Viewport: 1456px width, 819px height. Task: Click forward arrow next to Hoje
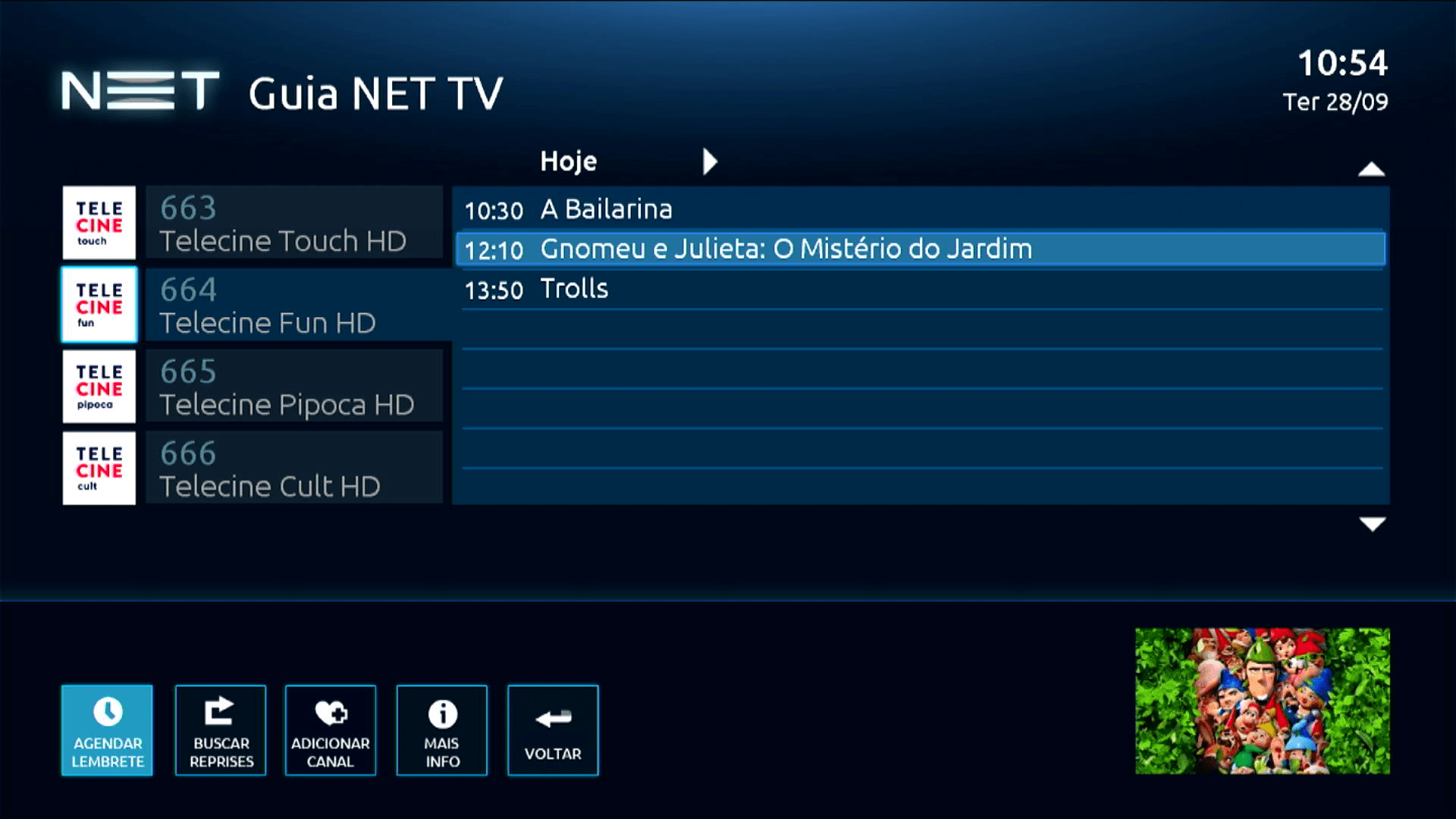(713, 161)
